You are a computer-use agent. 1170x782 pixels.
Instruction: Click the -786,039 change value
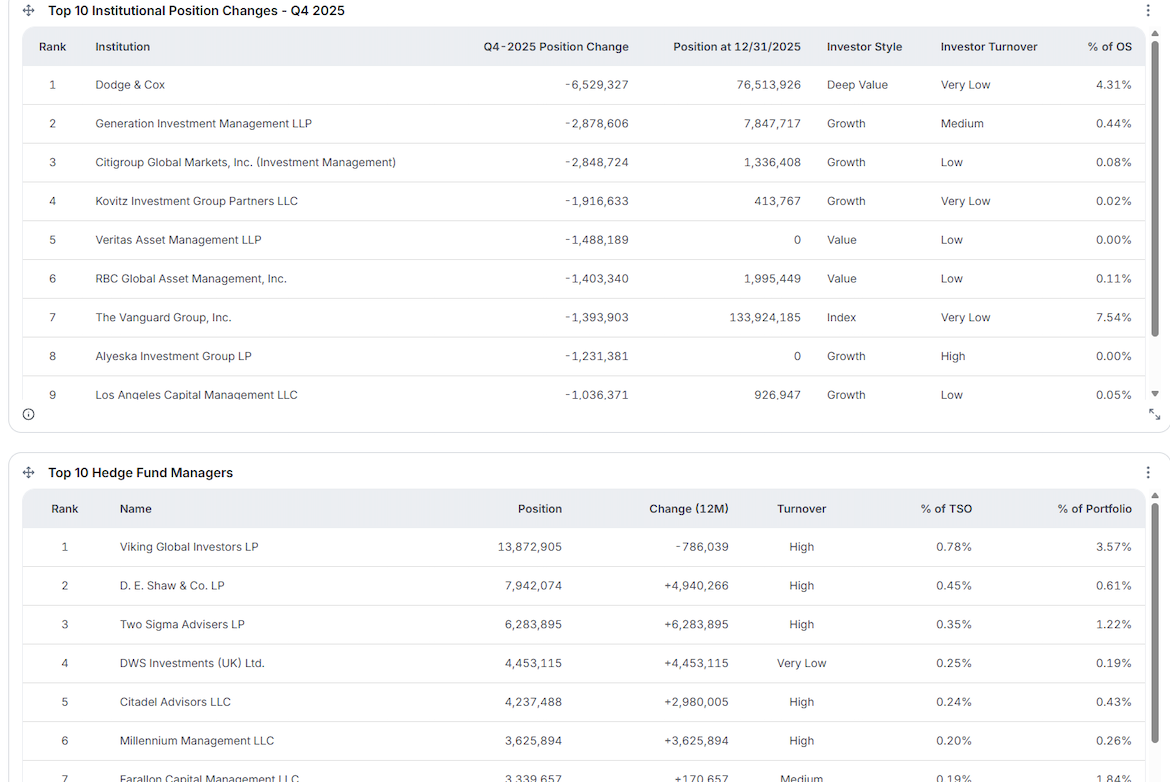pos(702,547)
